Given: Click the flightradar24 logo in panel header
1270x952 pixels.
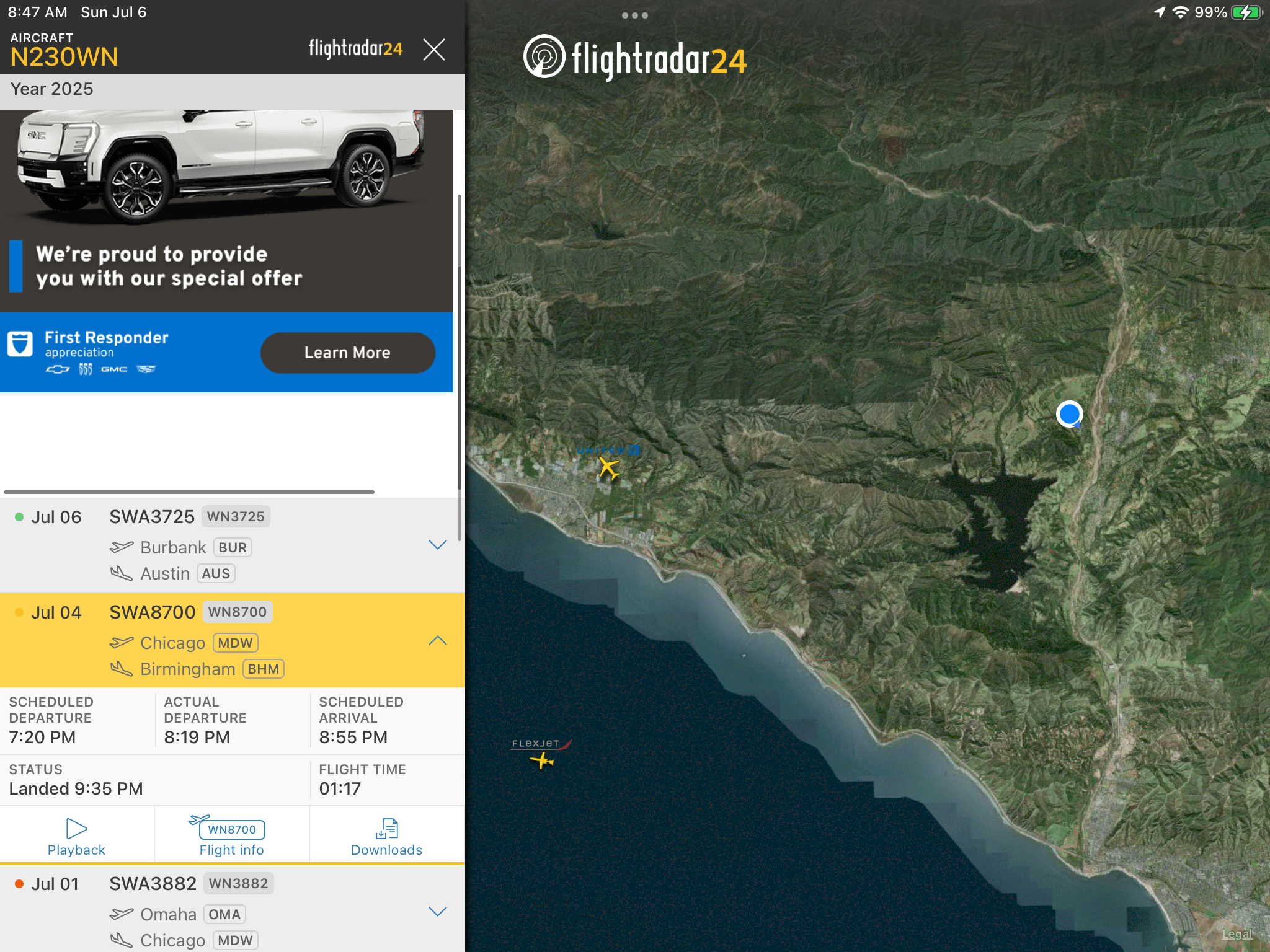Looking at the screenshot, I should pos(356,48).
